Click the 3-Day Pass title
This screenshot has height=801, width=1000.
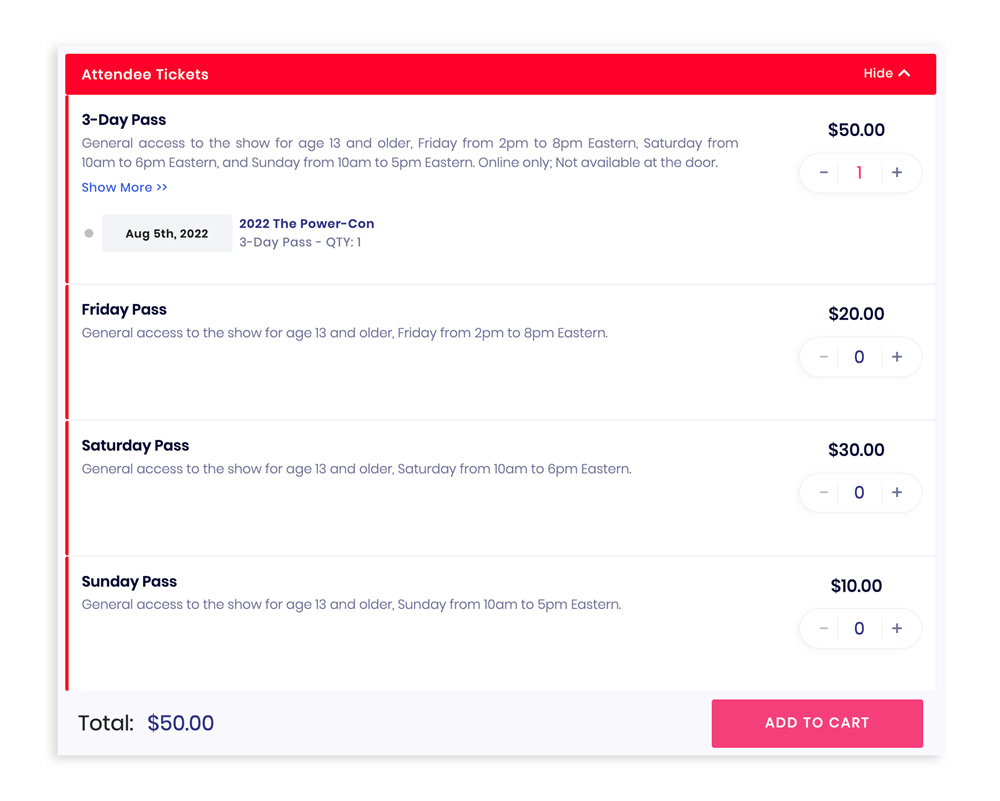click(124, 120)
